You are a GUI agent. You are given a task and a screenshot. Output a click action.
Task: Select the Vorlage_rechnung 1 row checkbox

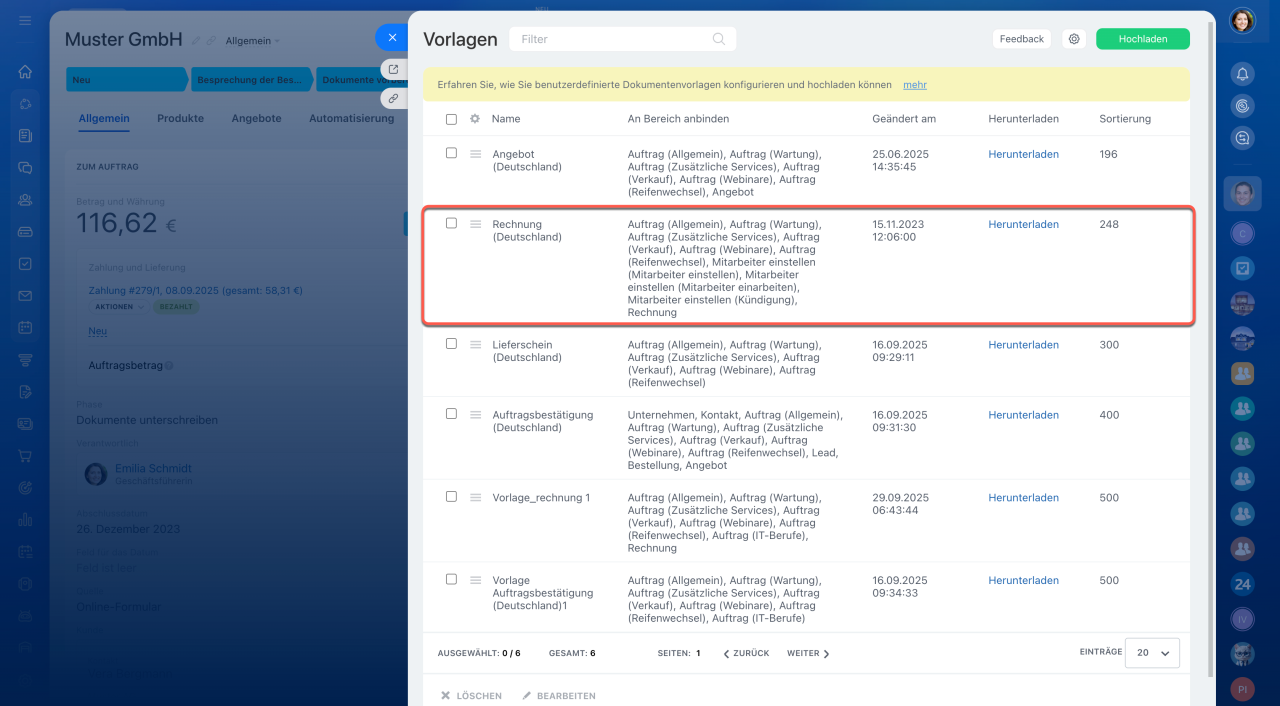coord(451,496)
